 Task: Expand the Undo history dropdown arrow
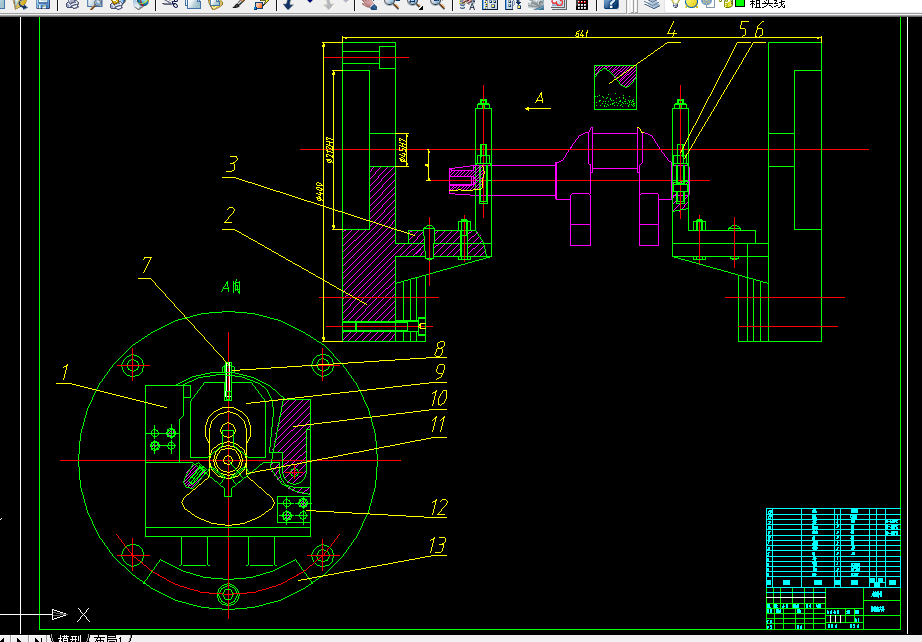tap(310, 3)
